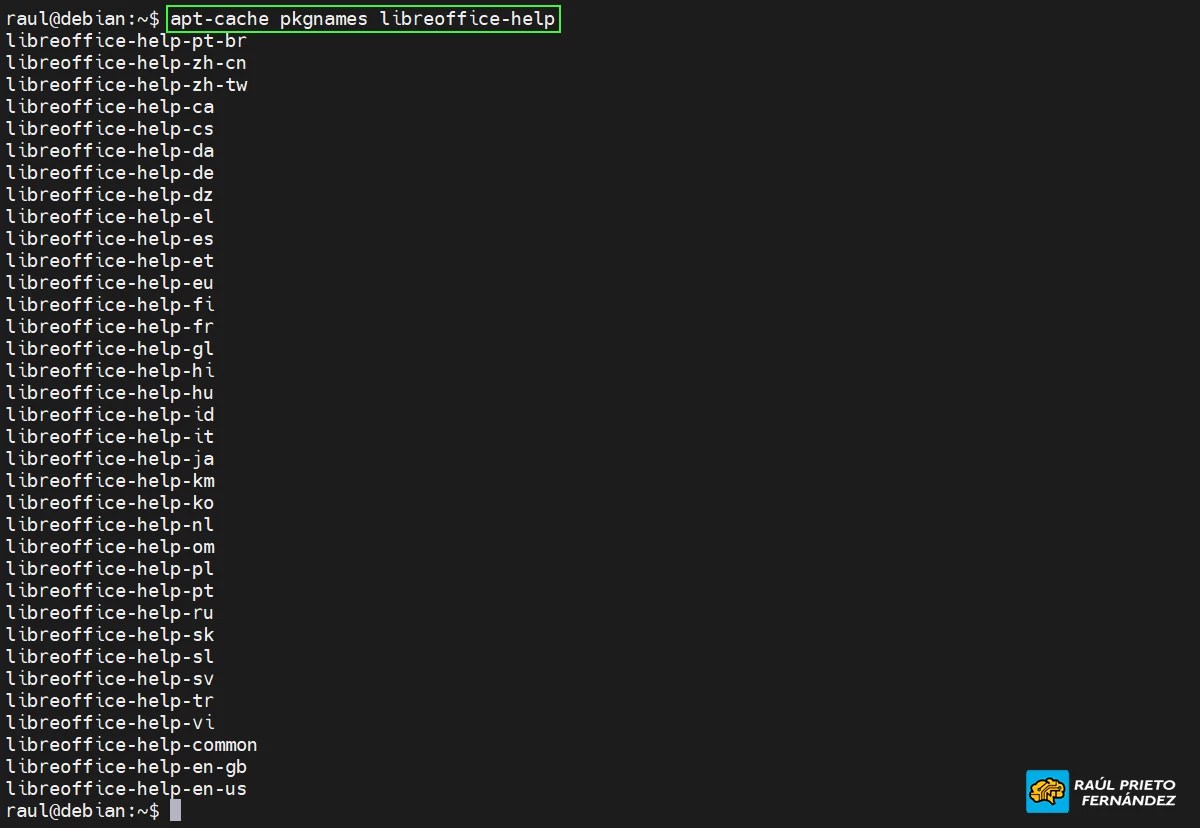Click on libreoffice-help-de output line
Image resolution: width=1200 pixels, height=828 pixels.
click(110, 173)
